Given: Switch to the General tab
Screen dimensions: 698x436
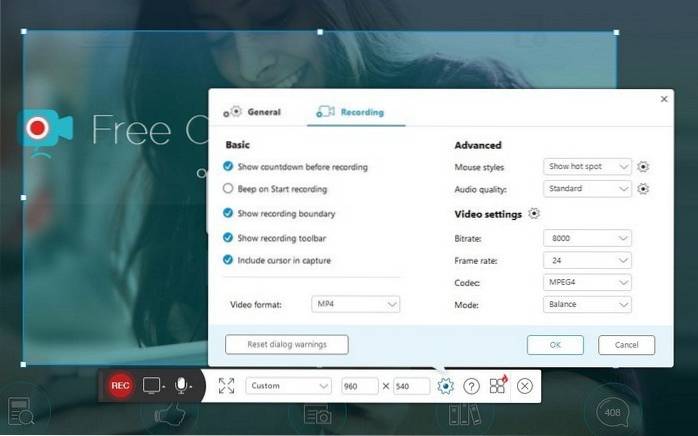Looking at the screenshot, I should pos(252,112).
